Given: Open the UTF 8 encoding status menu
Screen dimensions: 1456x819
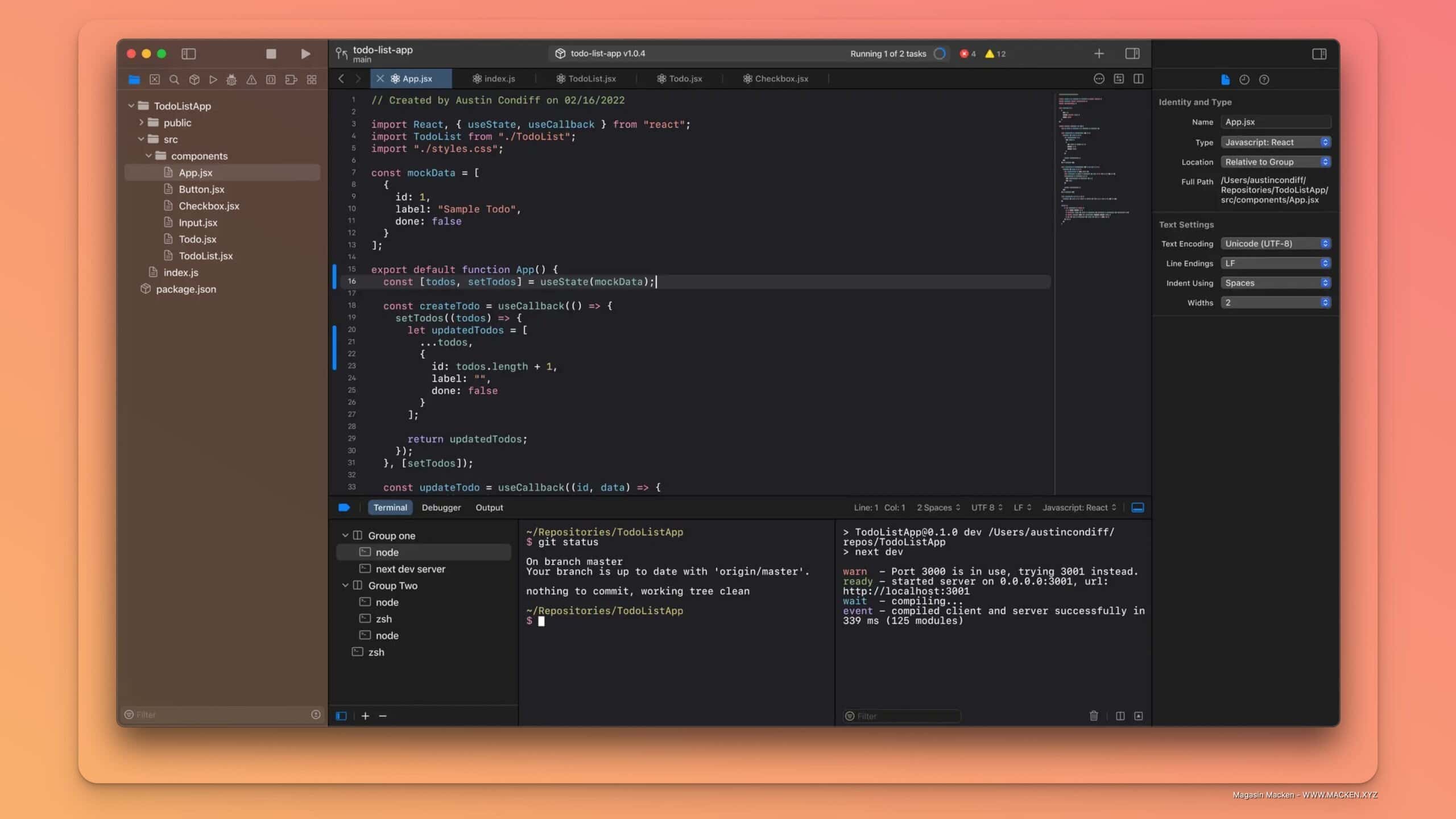Looking at the screenshot, I should [987, 507].
